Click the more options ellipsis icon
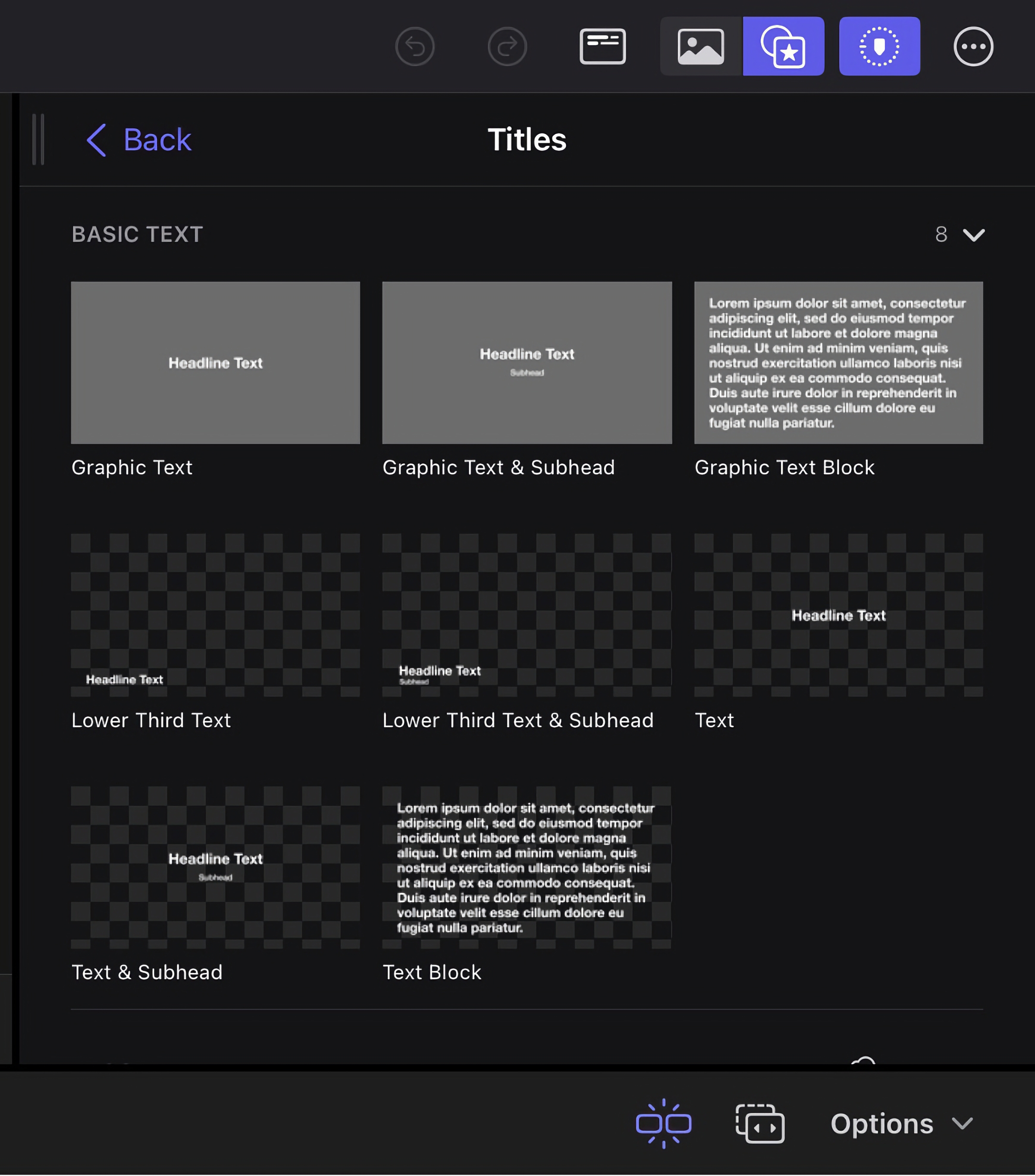Screen dimensions: 1035x1176 tap(972, 46)
